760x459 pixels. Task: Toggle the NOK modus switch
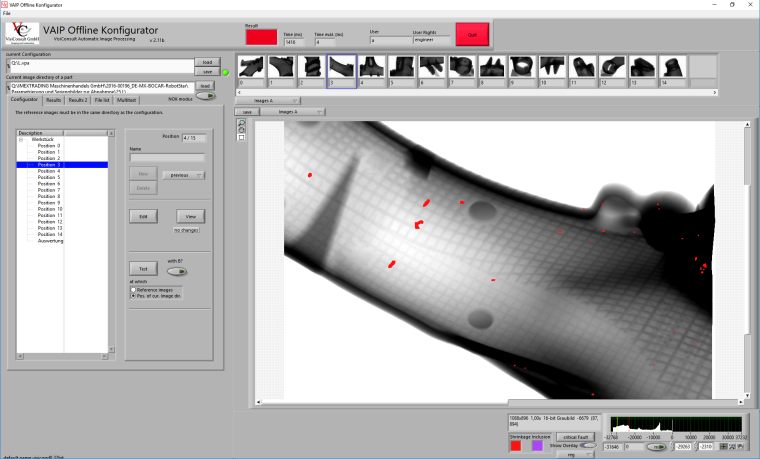[205, 97]
